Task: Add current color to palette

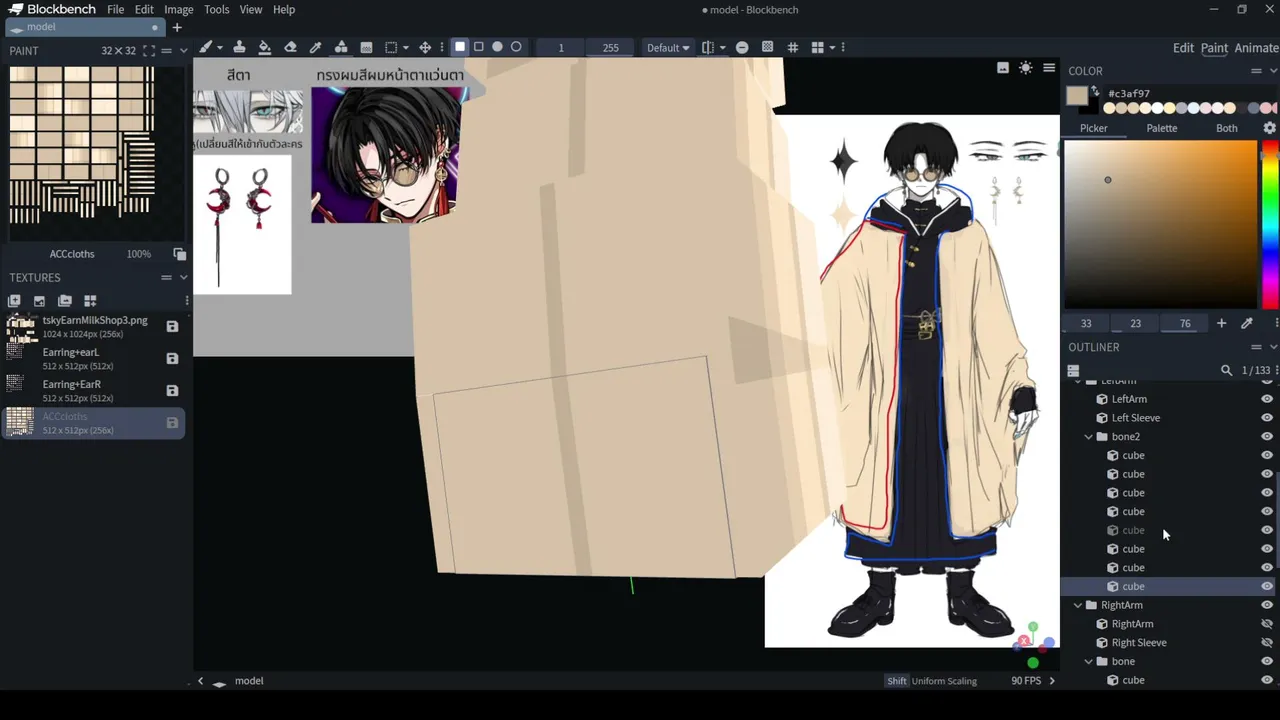Action: click(x=1221, y=323)
